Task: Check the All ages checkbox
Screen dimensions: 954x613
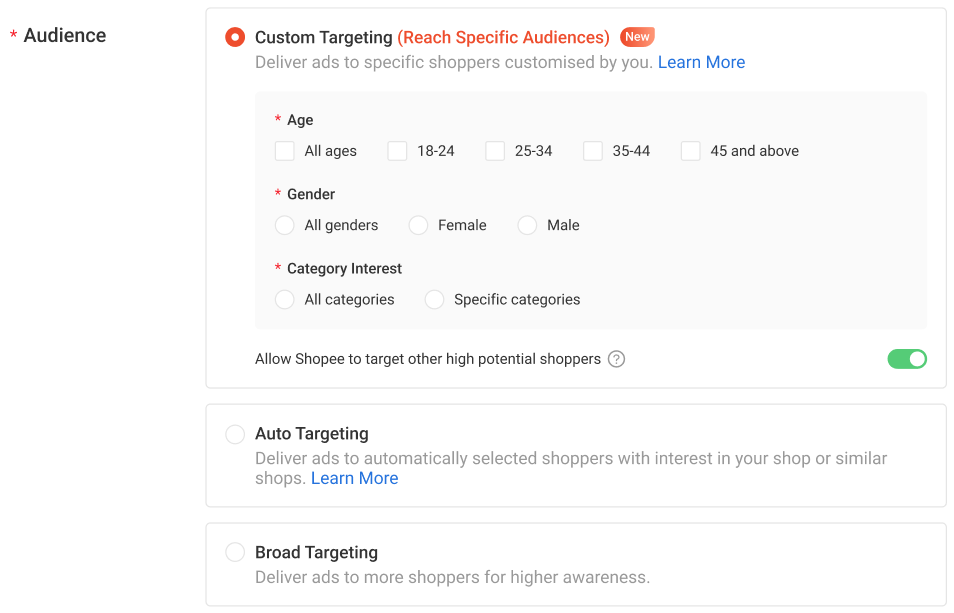Action: [285, 151]
